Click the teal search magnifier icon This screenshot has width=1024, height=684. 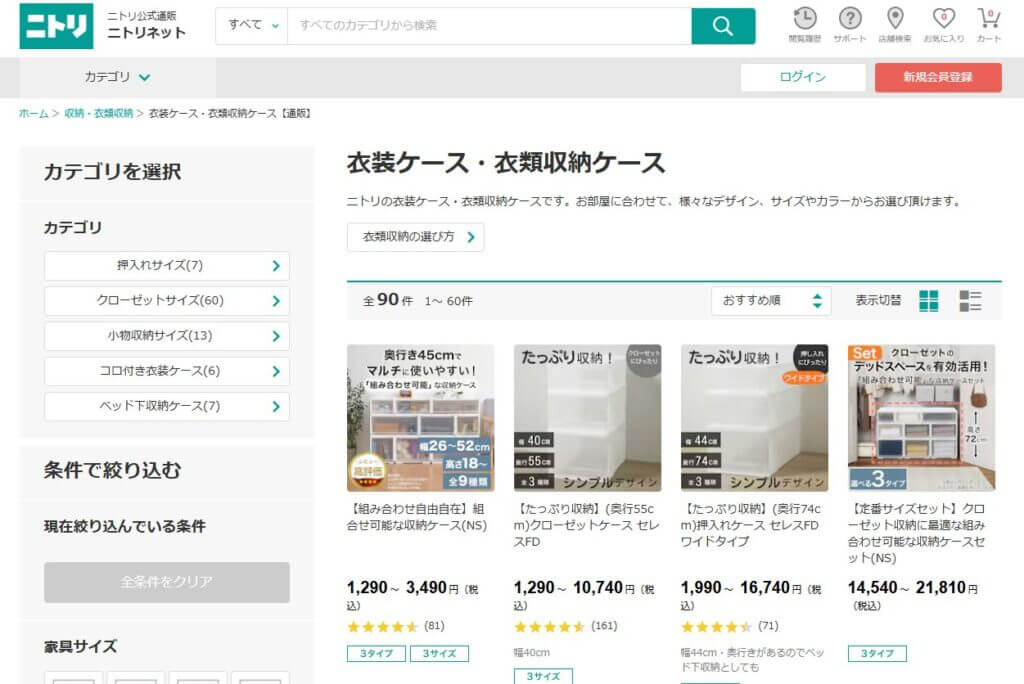723,24
